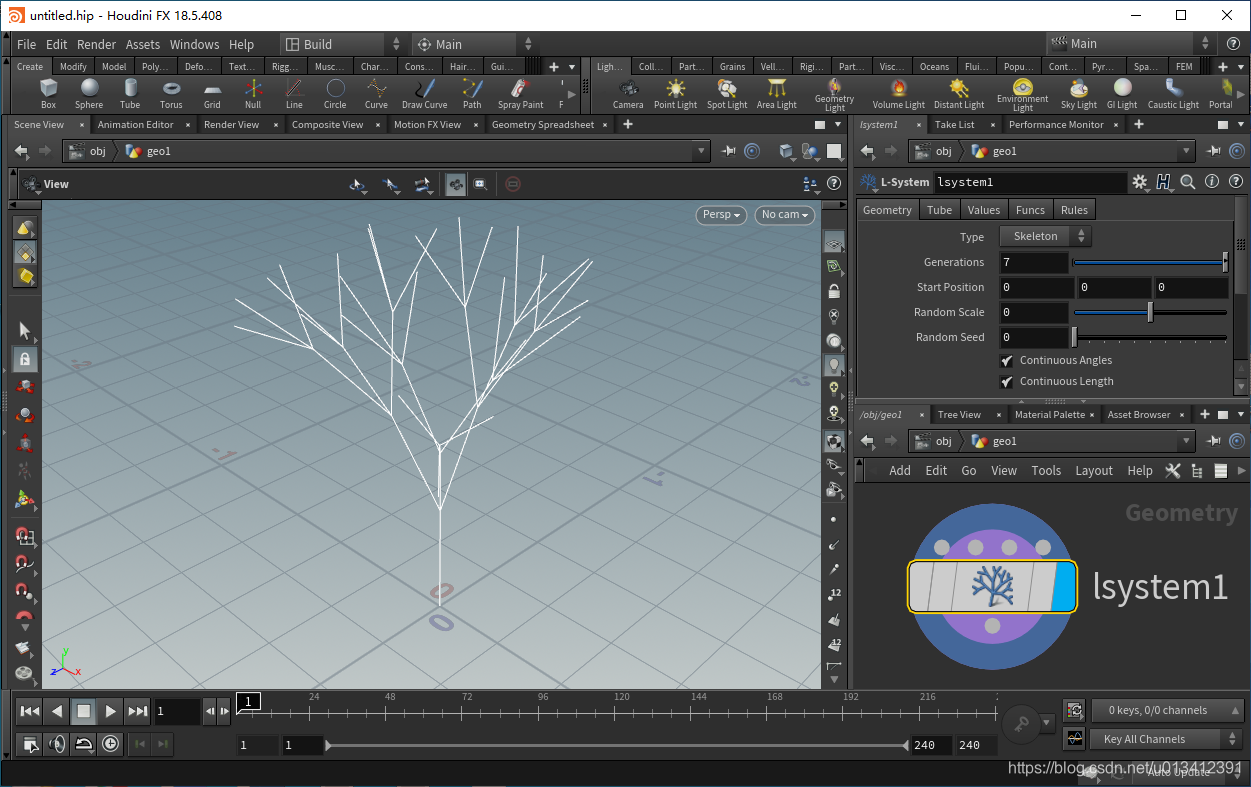
Task: Open parameter gear menu for lsystem1
Action: 1139,182
